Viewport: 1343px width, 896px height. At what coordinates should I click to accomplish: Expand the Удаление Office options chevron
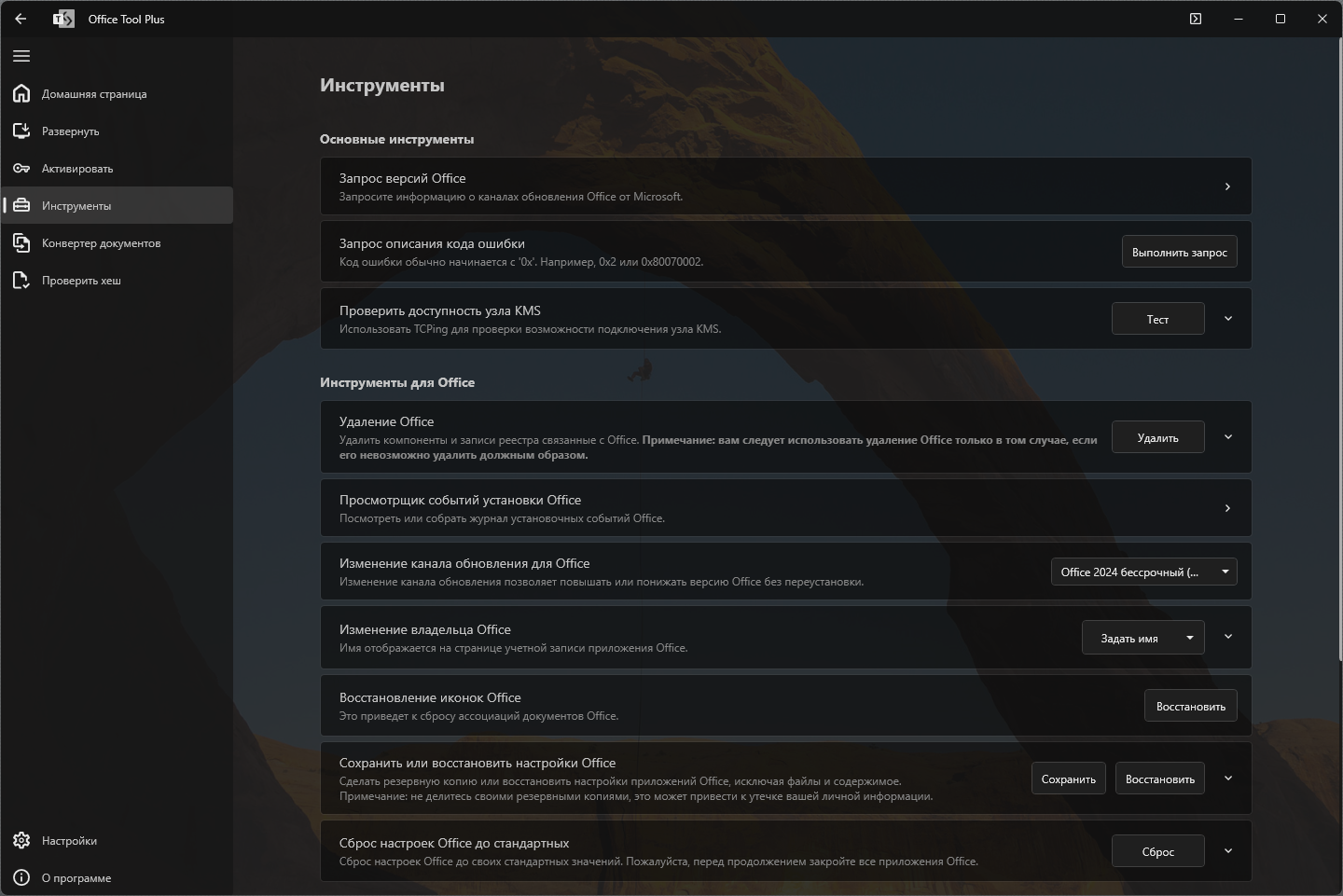click(1228, 436)
